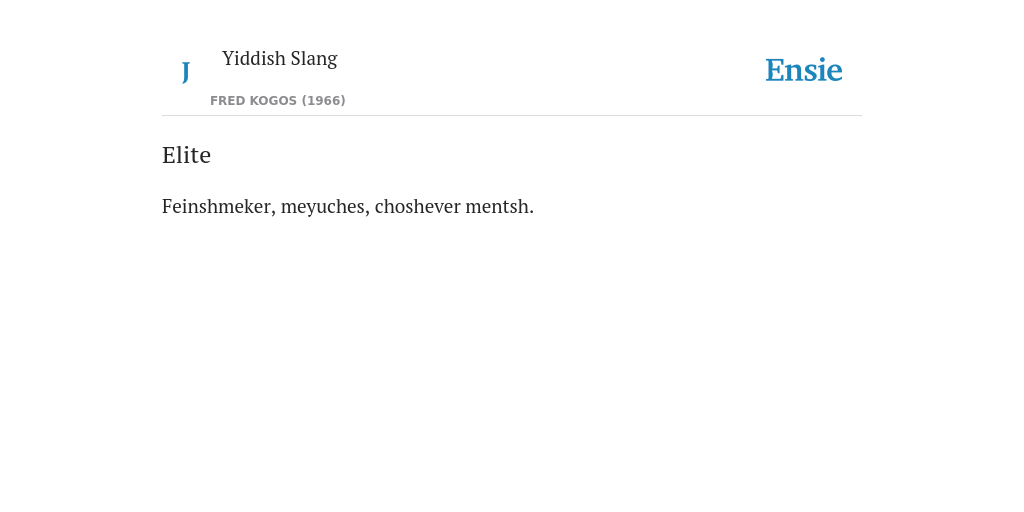Click the word Feinshmeker in the definition
This screenshot has width=1024, height=512.
[219, 206]
